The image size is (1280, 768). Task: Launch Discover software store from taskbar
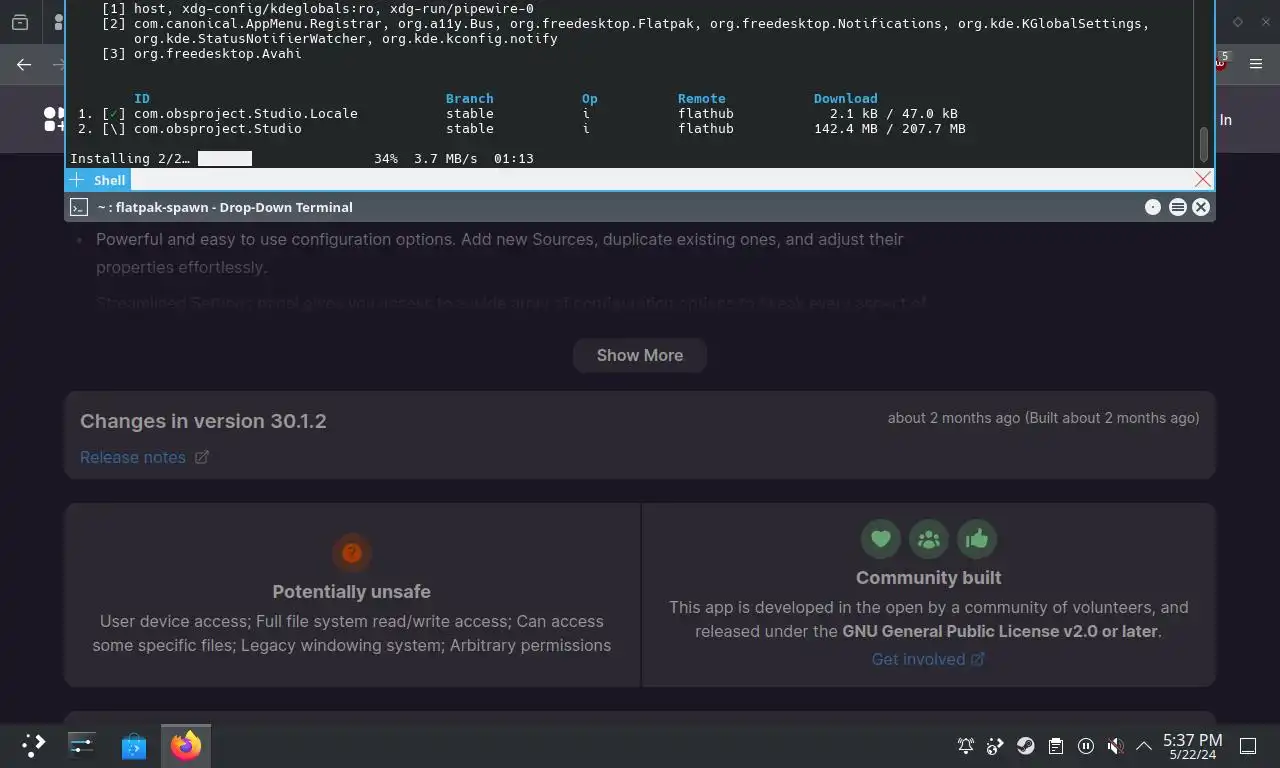pos(134,745)
